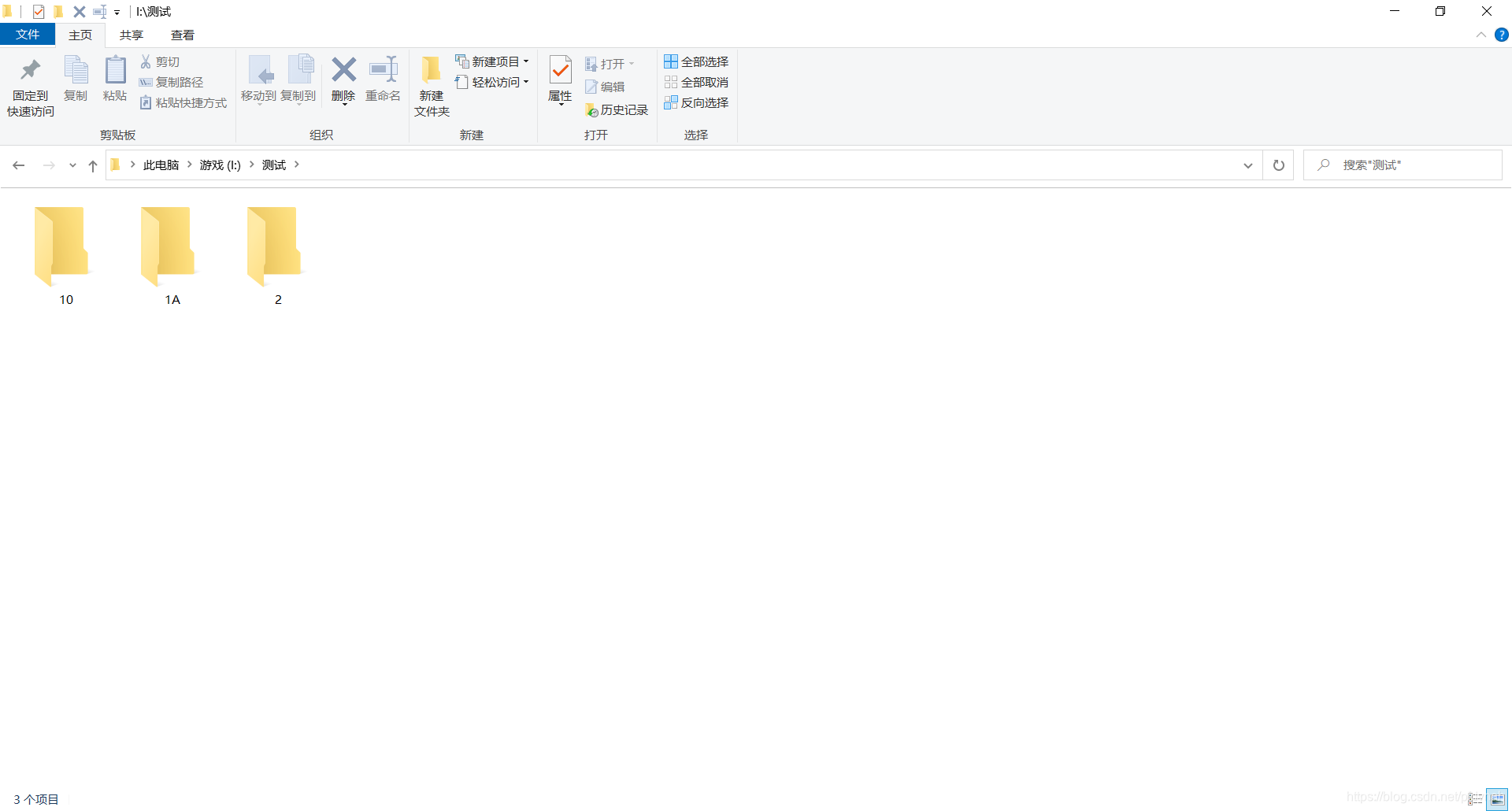The height and width of the screenshot is (811, 1512).
Task: Go up one folder level
Action: (x=93, y=165)
